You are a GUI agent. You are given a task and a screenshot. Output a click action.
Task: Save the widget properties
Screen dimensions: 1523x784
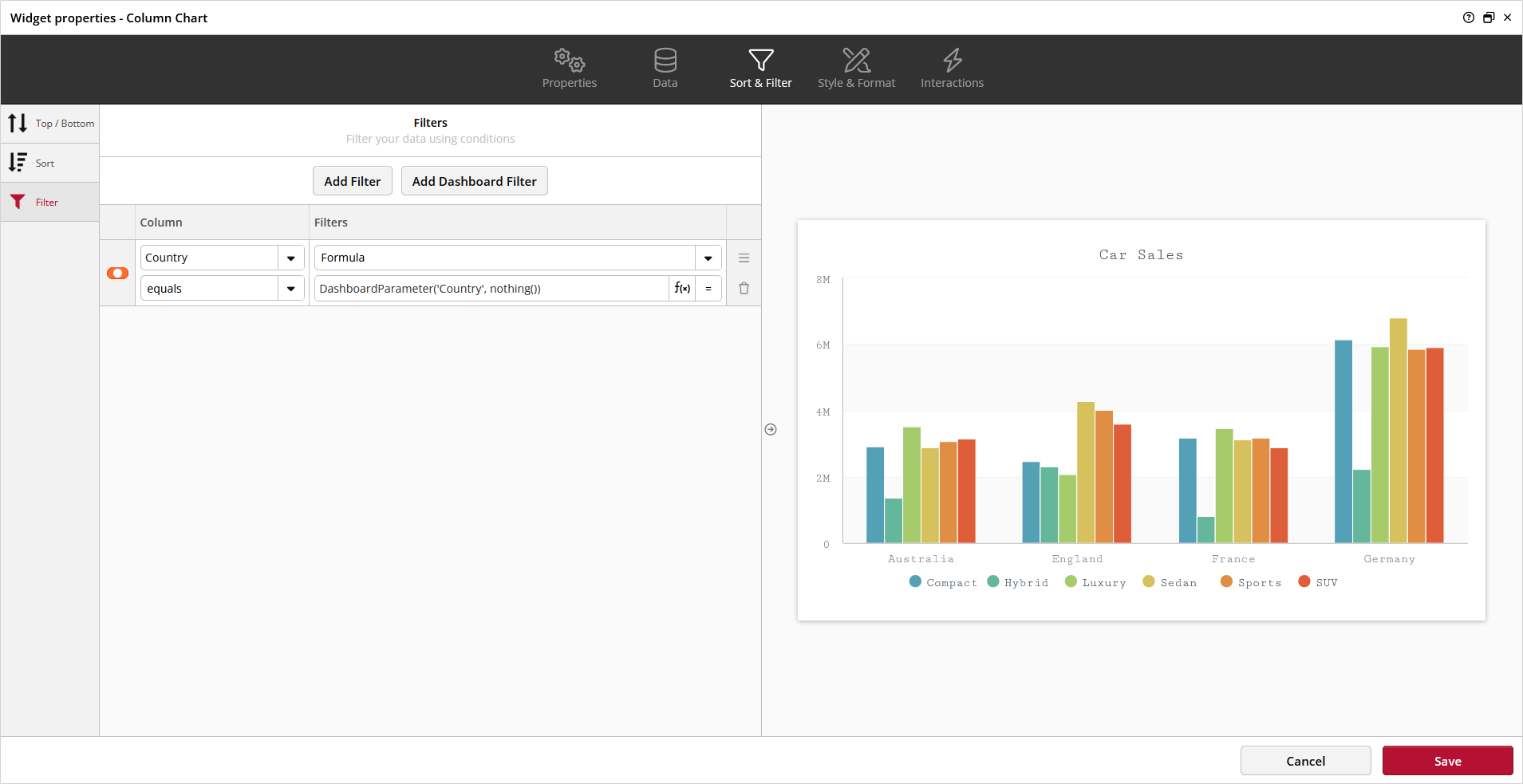(x=1448, y=761)
